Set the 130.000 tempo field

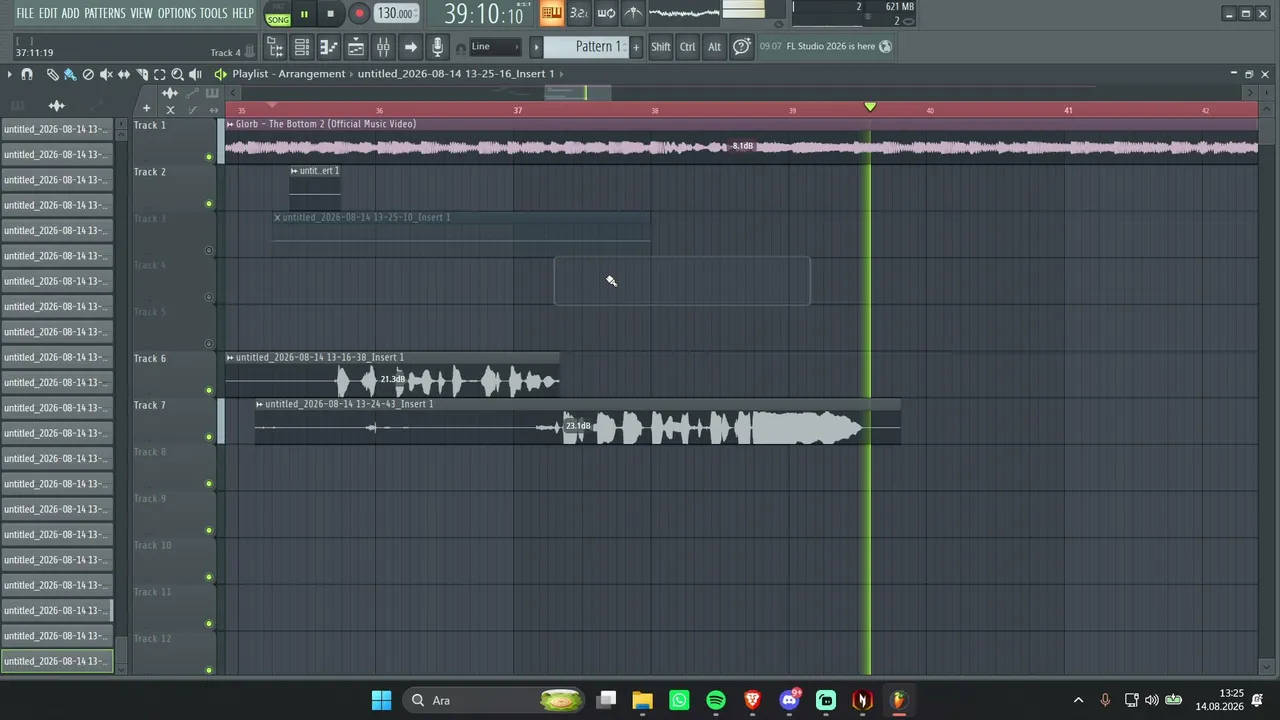396,14
